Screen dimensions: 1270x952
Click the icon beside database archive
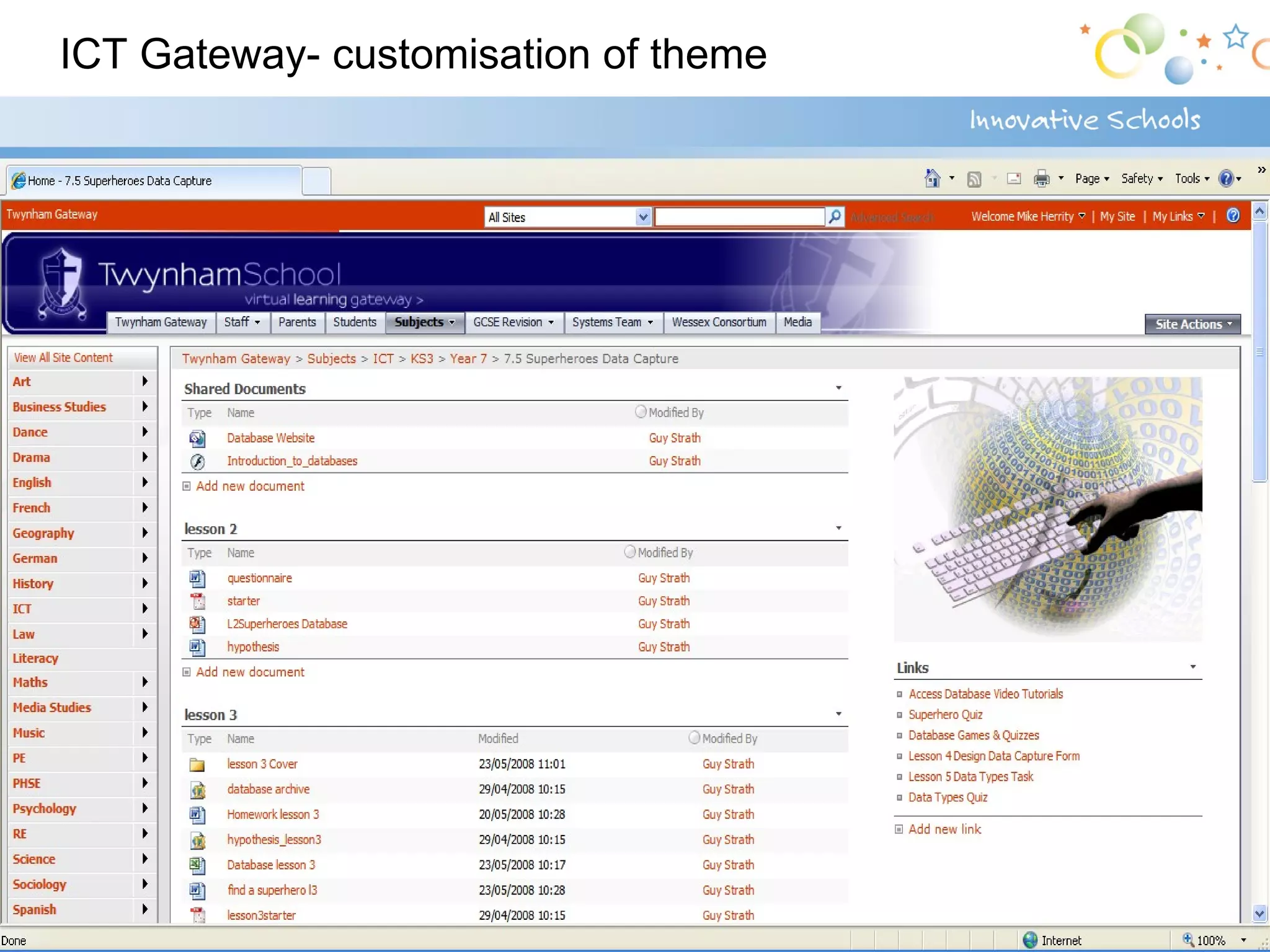point(197,790)
